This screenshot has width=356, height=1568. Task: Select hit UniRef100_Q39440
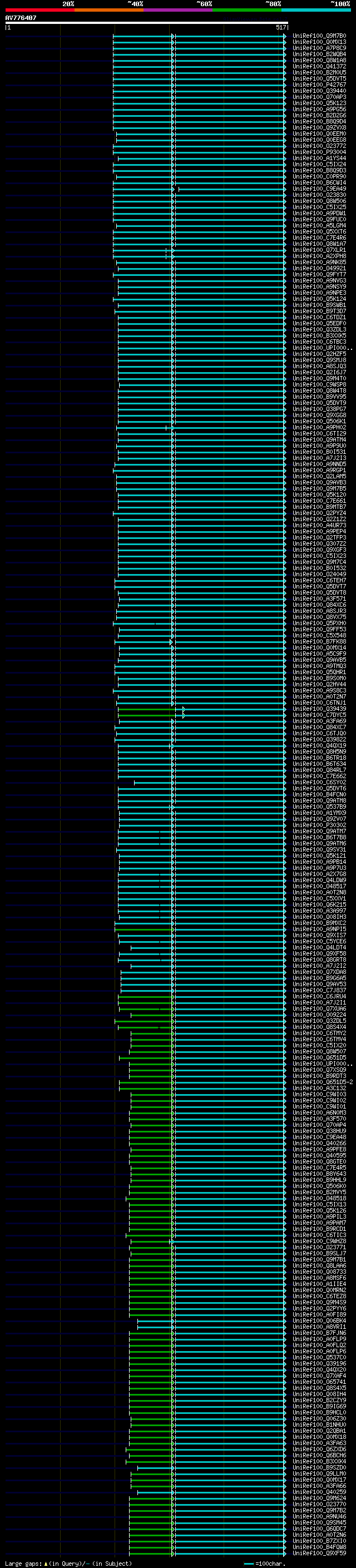click(319, 91)
